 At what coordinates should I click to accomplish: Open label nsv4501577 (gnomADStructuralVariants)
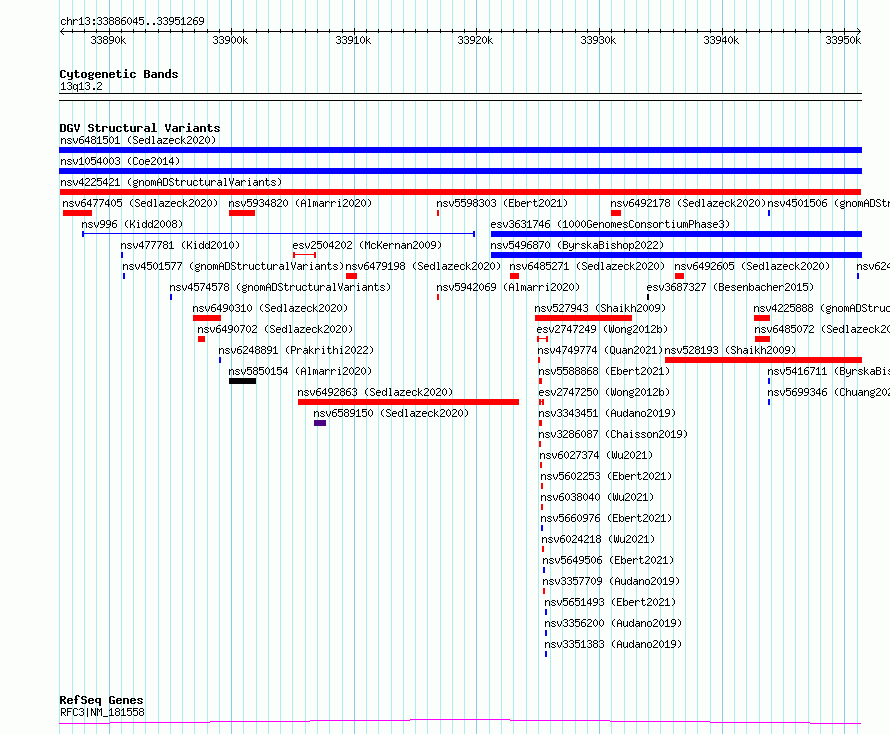click(x=233, y=266)
